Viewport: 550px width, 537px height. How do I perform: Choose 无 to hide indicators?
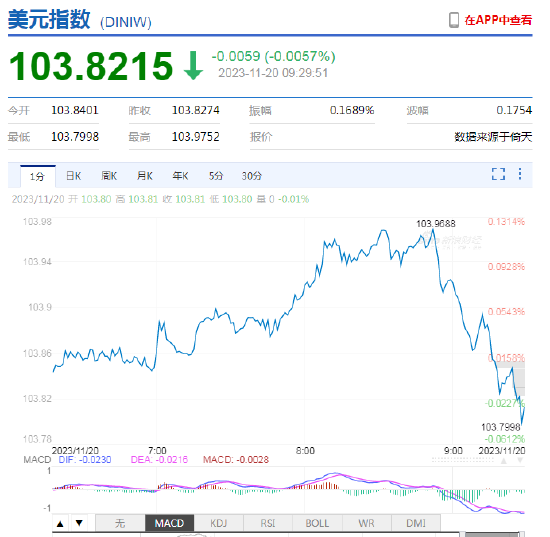[120, 524]
